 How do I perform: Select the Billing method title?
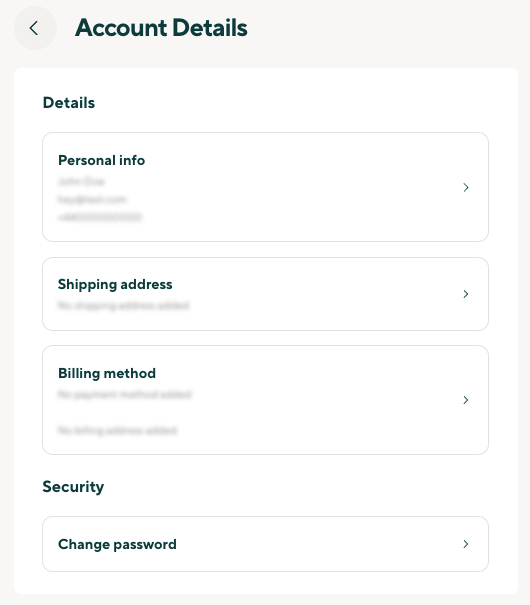coord(107,373)
